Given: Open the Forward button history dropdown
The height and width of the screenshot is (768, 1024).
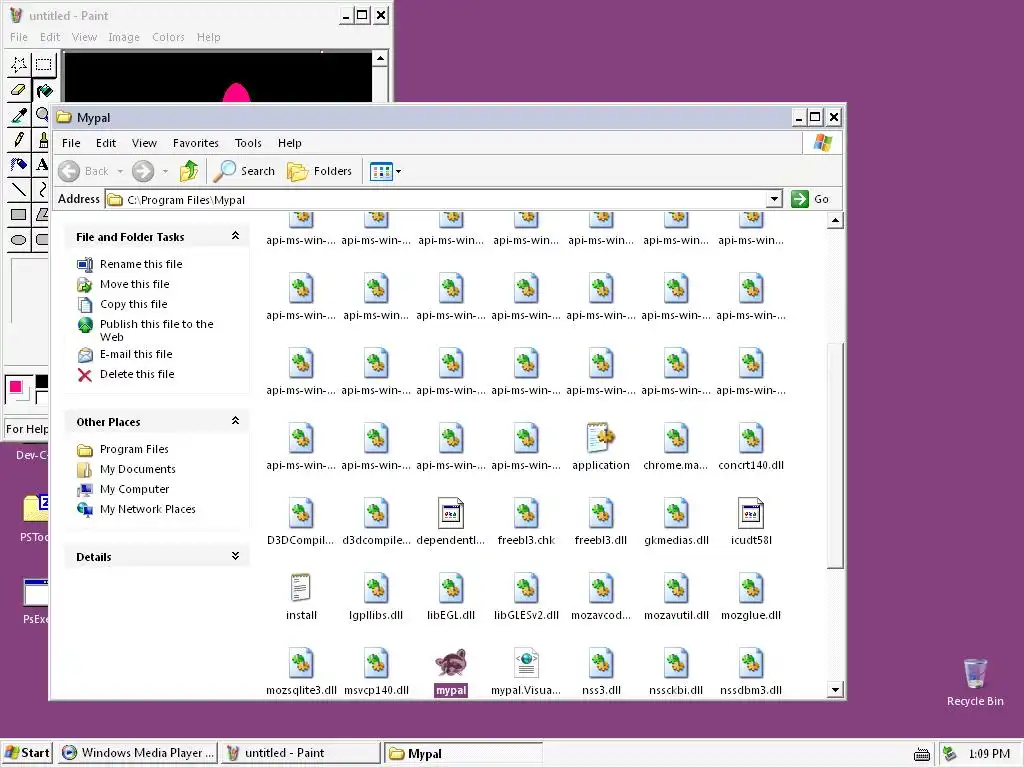Looking at the screenshot, I should (x=165, y=172).
